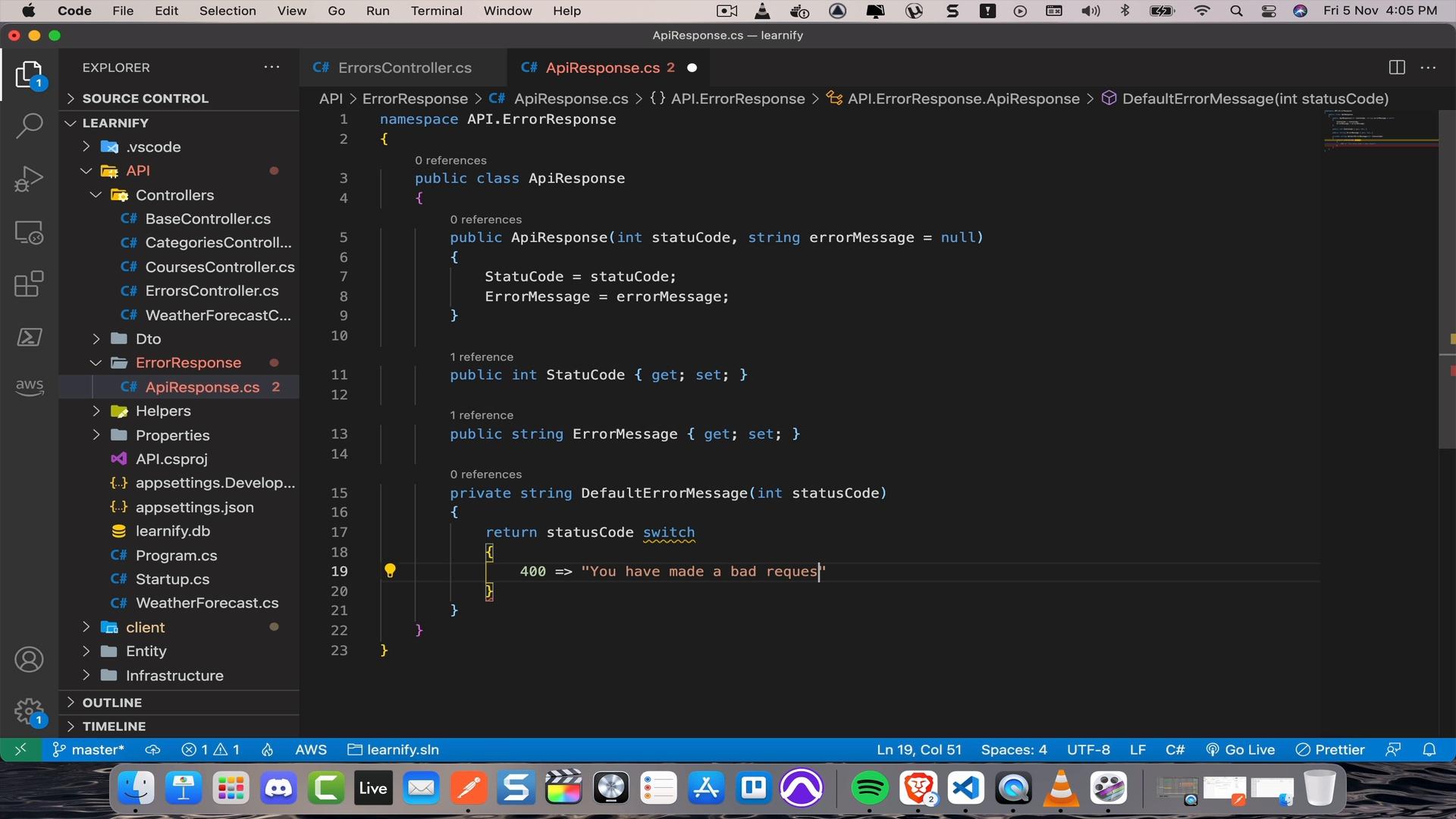Open the Run menu
This screenshot has width=1456, height=819.
point(378,11)
